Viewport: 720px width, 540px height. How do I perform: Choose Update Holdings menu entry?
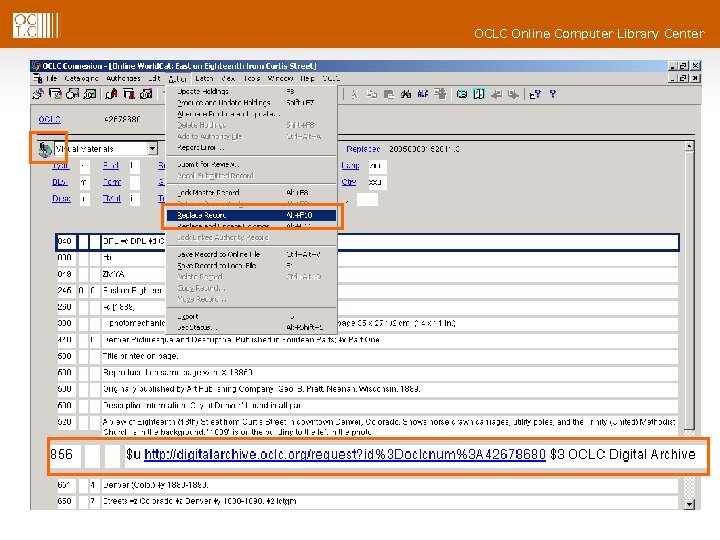click(x=251, y=91)
